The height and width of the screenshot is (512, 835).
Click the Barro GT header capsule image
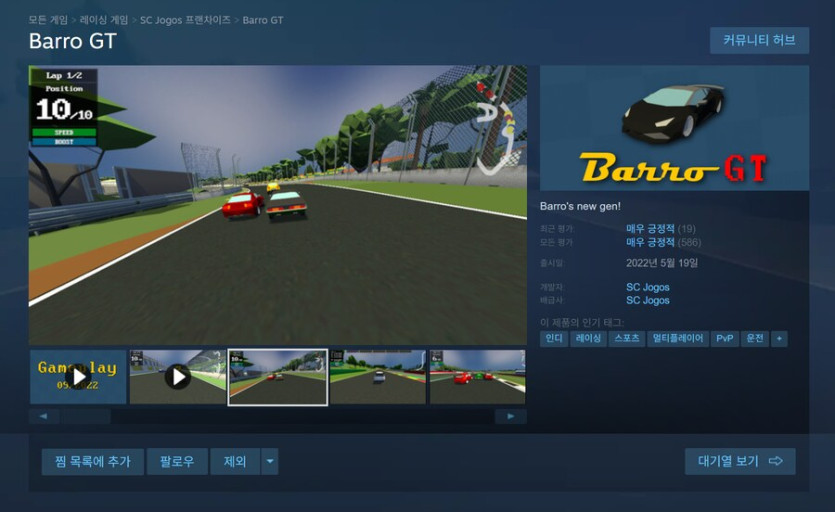coord(674,128)
